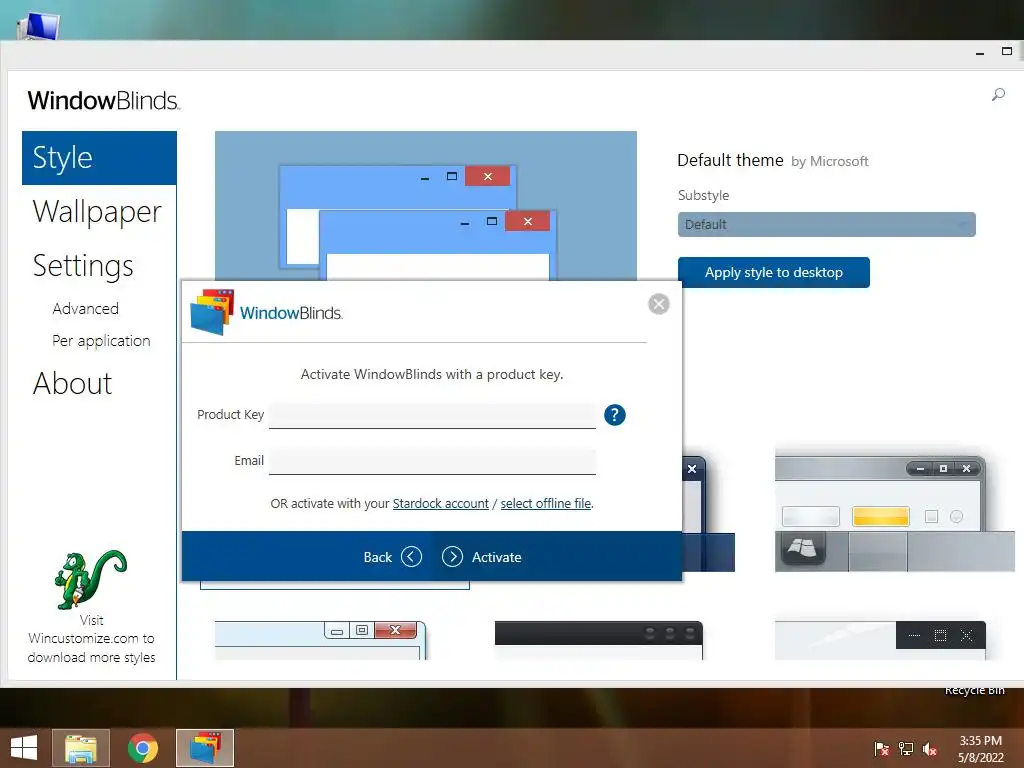Select the large Default theme preview

(x=426, y=206)
